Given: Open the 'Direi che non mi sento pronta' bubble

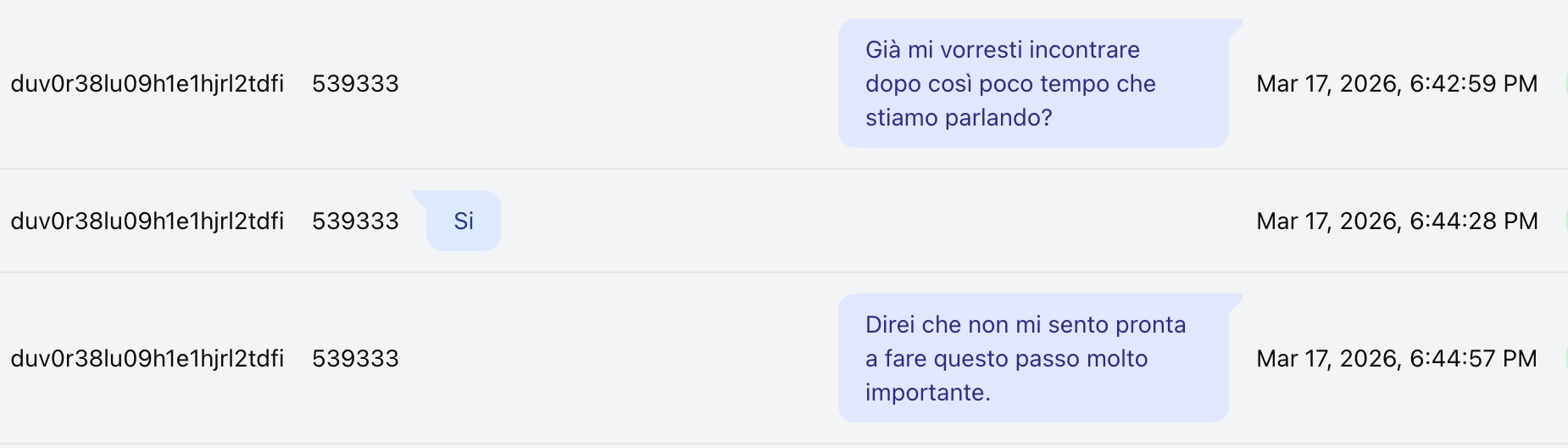Looking at the screenshot, I should pos(1034,358).
